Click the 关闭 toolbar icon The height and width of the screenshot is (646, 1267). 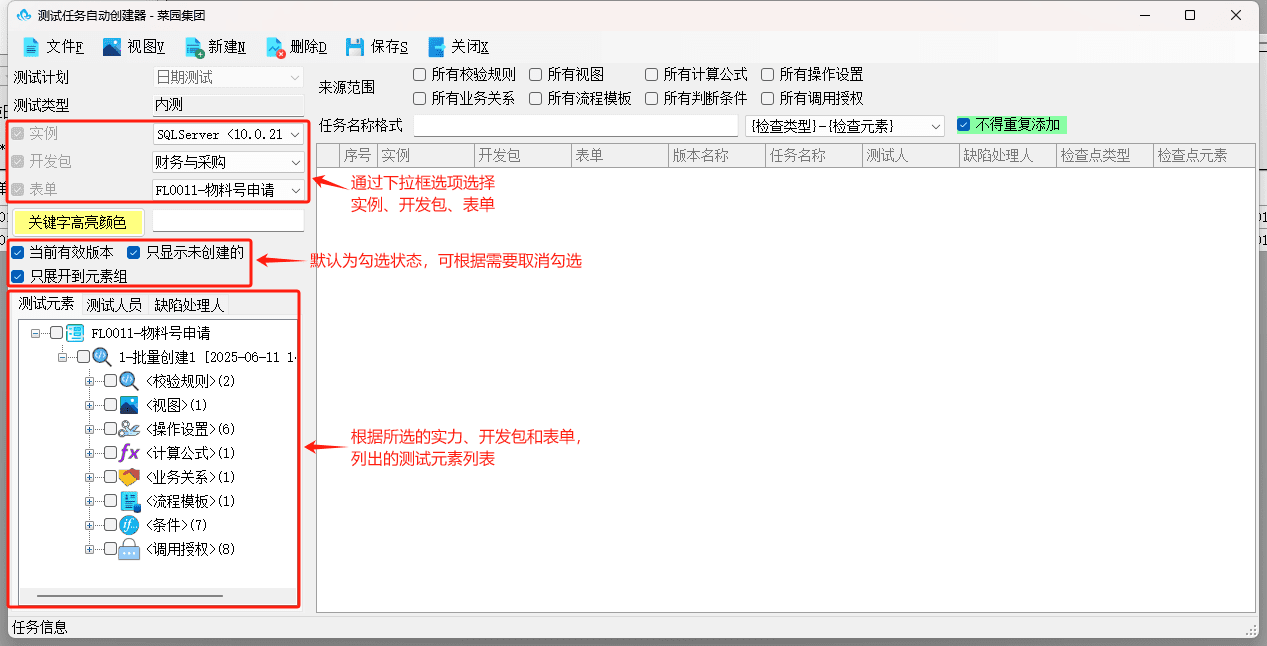click(436, 46)
